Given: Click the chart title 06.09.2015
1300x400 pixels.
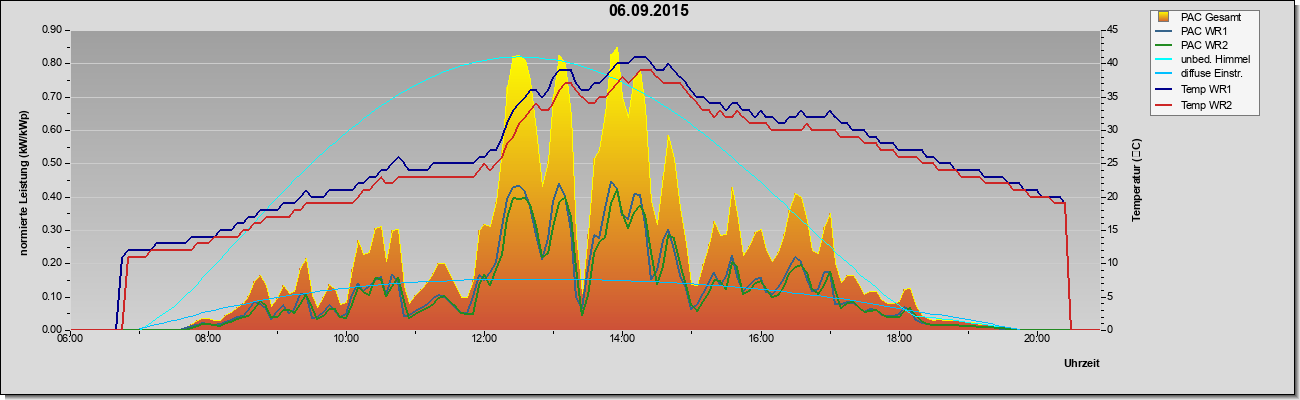Looking at the screenshot, I should coord(649,11).
